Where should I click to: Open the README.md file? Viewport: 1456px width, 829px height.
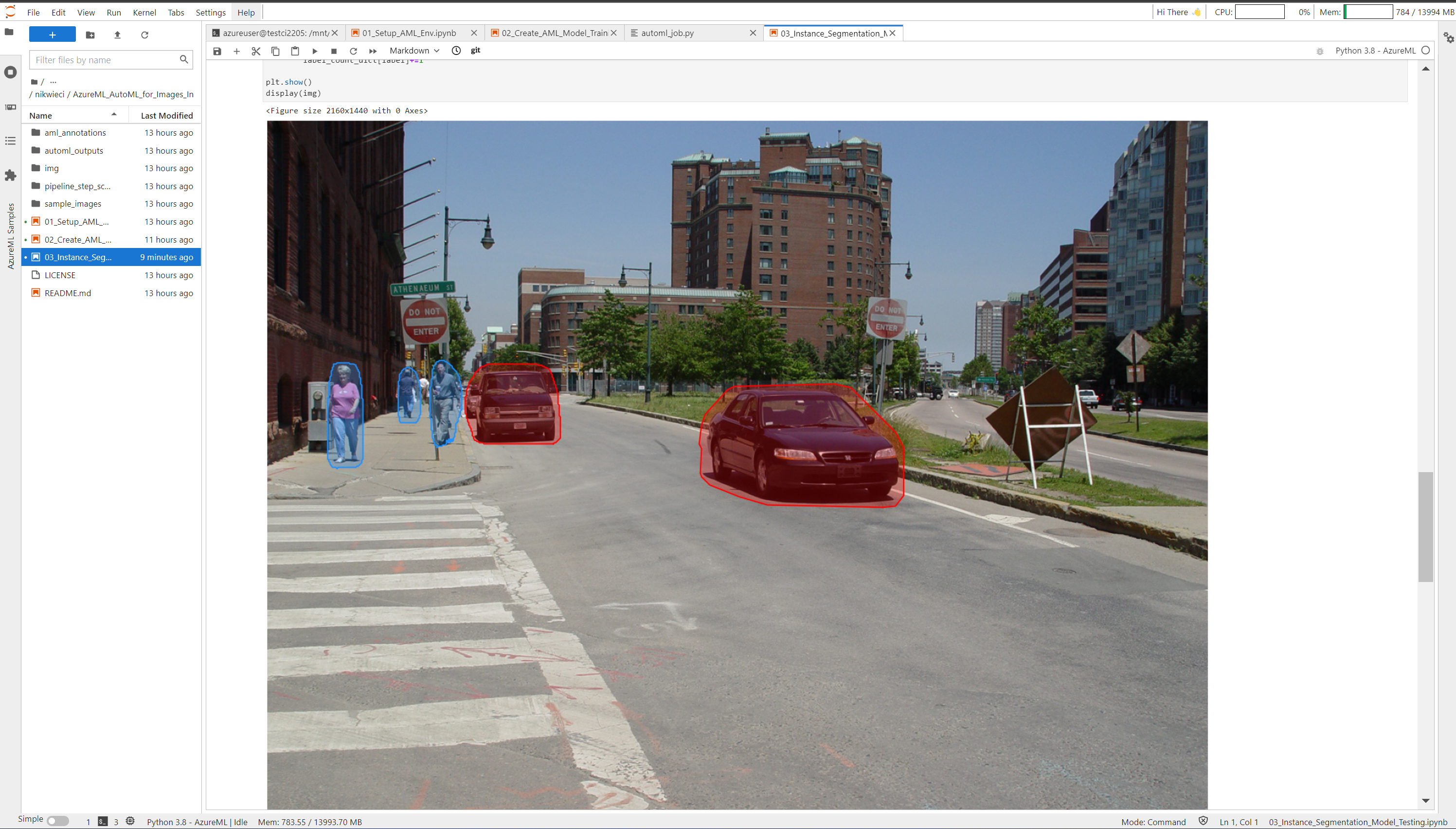pyautogui.click(x=68, y=293)
